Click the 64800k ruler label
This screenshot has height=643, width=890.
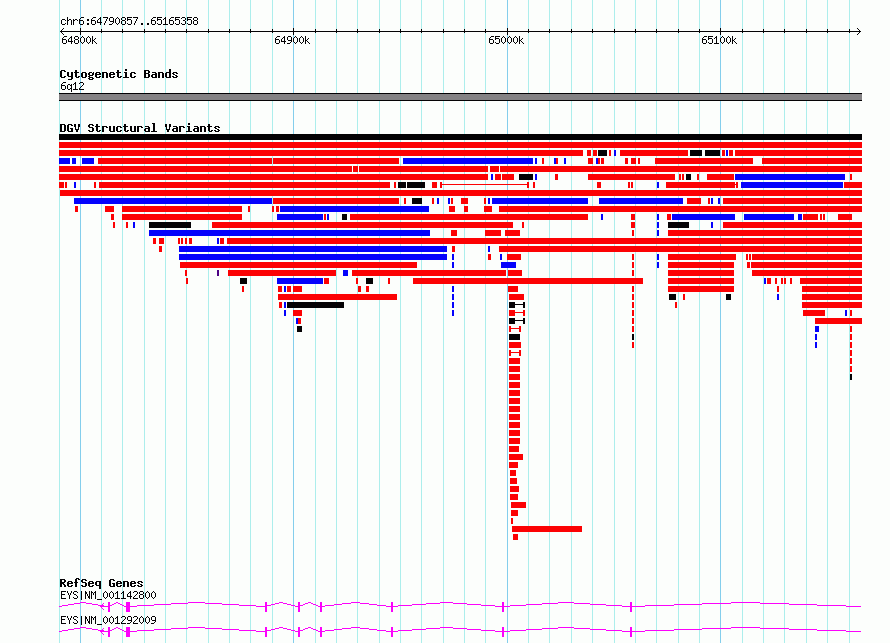tap(79, 40)
